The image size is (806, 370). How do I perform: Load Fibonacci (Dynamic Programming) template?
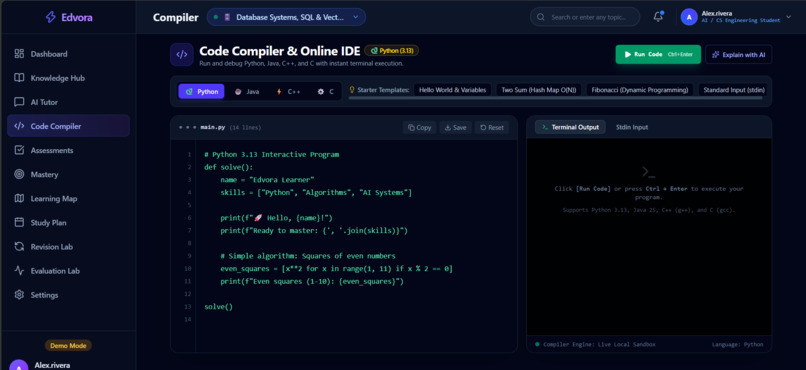tap(639, 90)
